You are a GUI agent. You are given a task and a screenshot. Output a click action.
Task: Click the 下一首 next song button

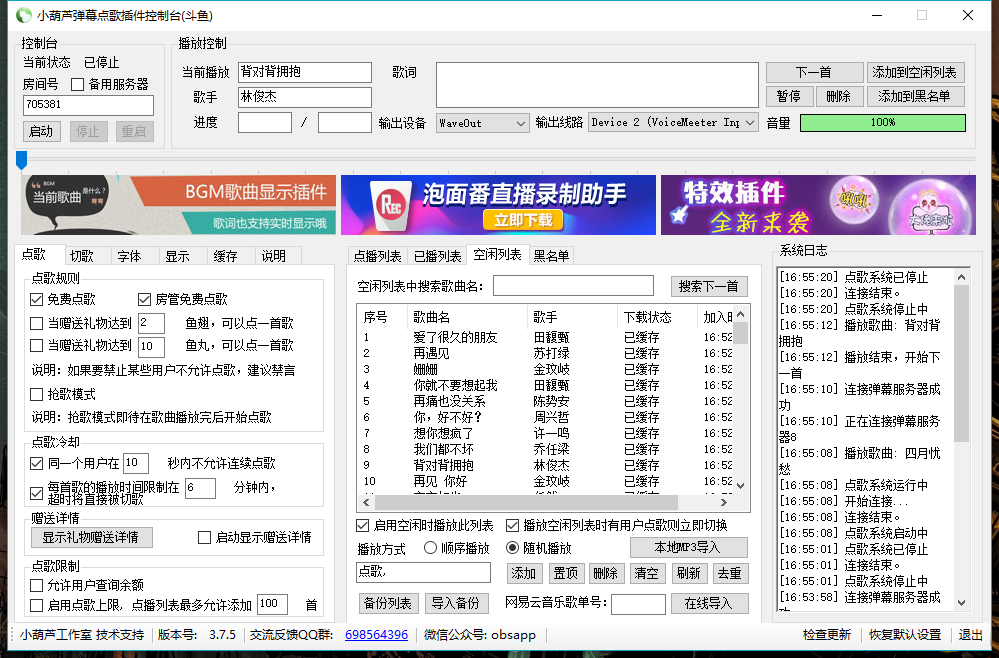tap(815, 71)
